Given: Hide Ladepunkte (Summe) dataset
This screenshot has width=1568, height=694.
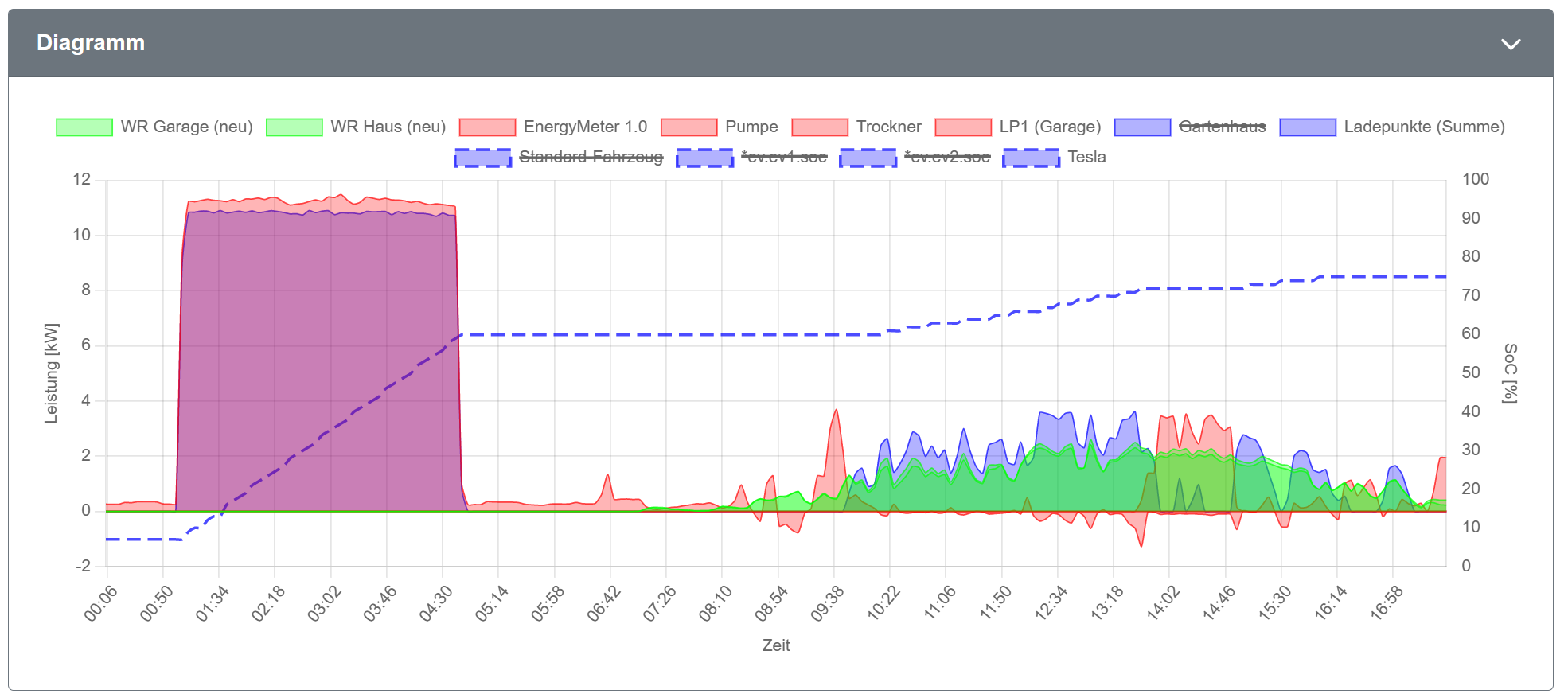Looking at the screenshot, I should 1423,127.
